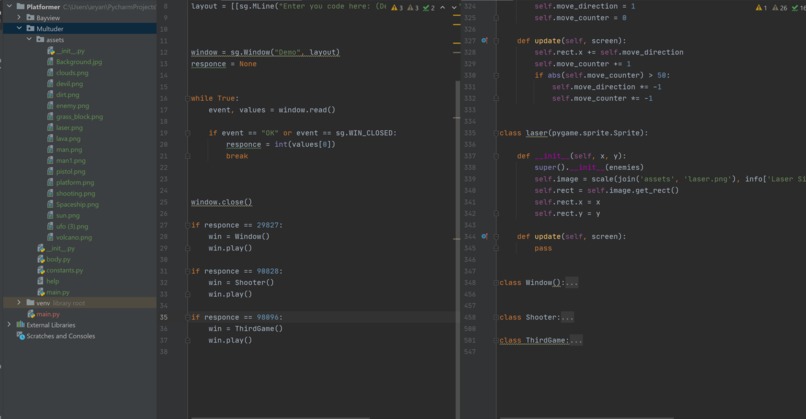This screenshot has height=419, width=806.
Task: Click right editor 26 weak warnings icon
Action: tap(775, 7)
